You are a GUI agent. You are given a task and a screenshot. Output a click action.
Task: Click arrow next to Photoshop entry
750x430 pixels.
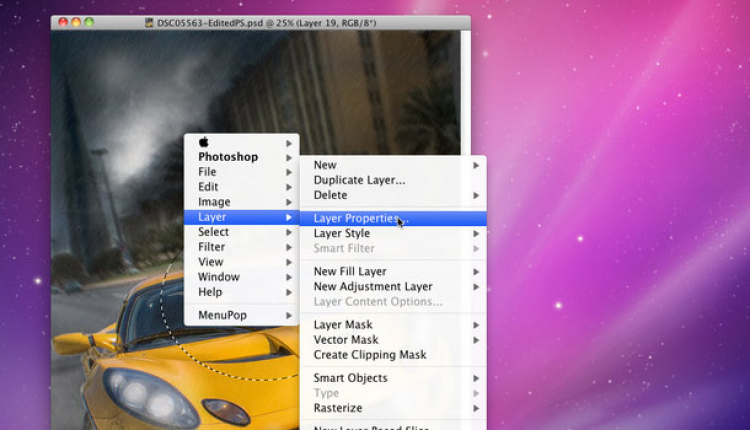tap(289, 157)
